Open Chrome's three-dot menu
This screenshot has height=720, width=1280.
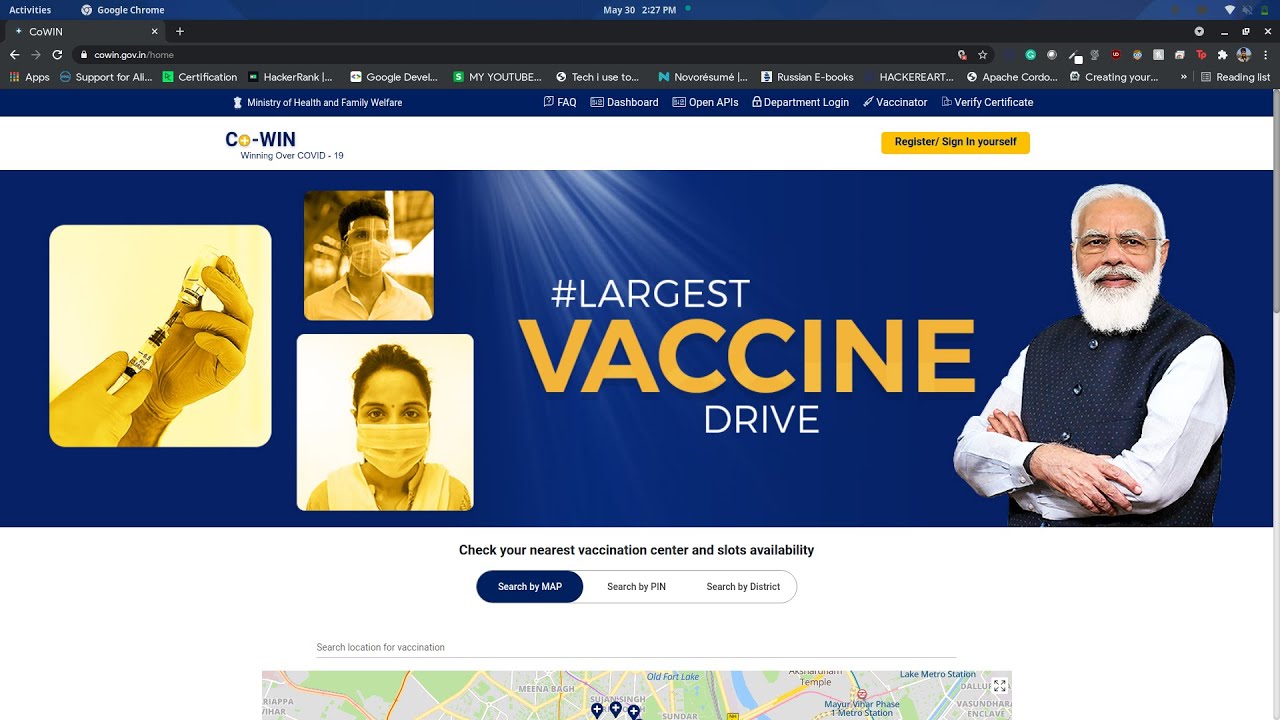[x=1266, y=55]
